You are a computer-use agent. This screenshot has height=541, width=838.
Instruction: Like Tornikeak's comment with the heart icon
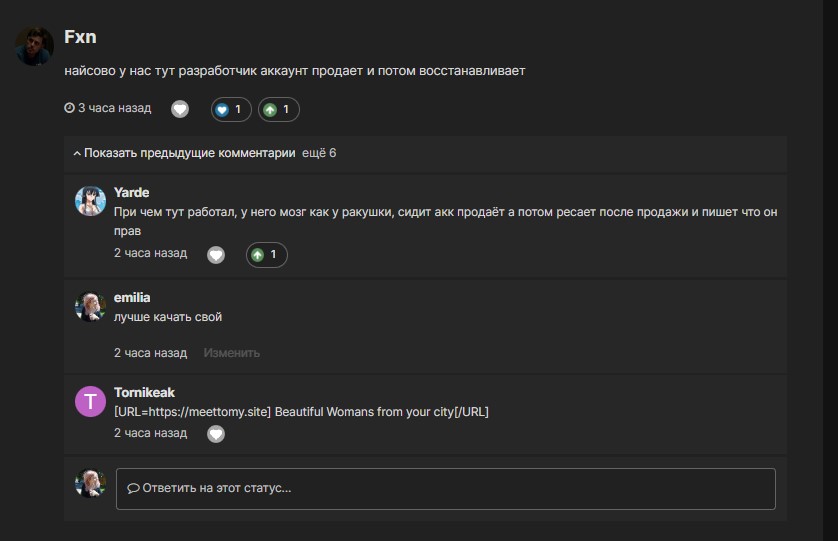pos(216,434)
